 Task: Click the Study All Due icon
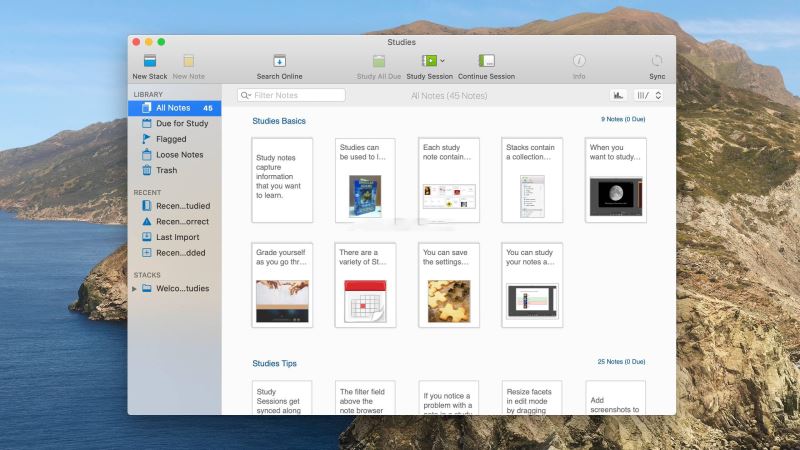[x=379, y=61]
